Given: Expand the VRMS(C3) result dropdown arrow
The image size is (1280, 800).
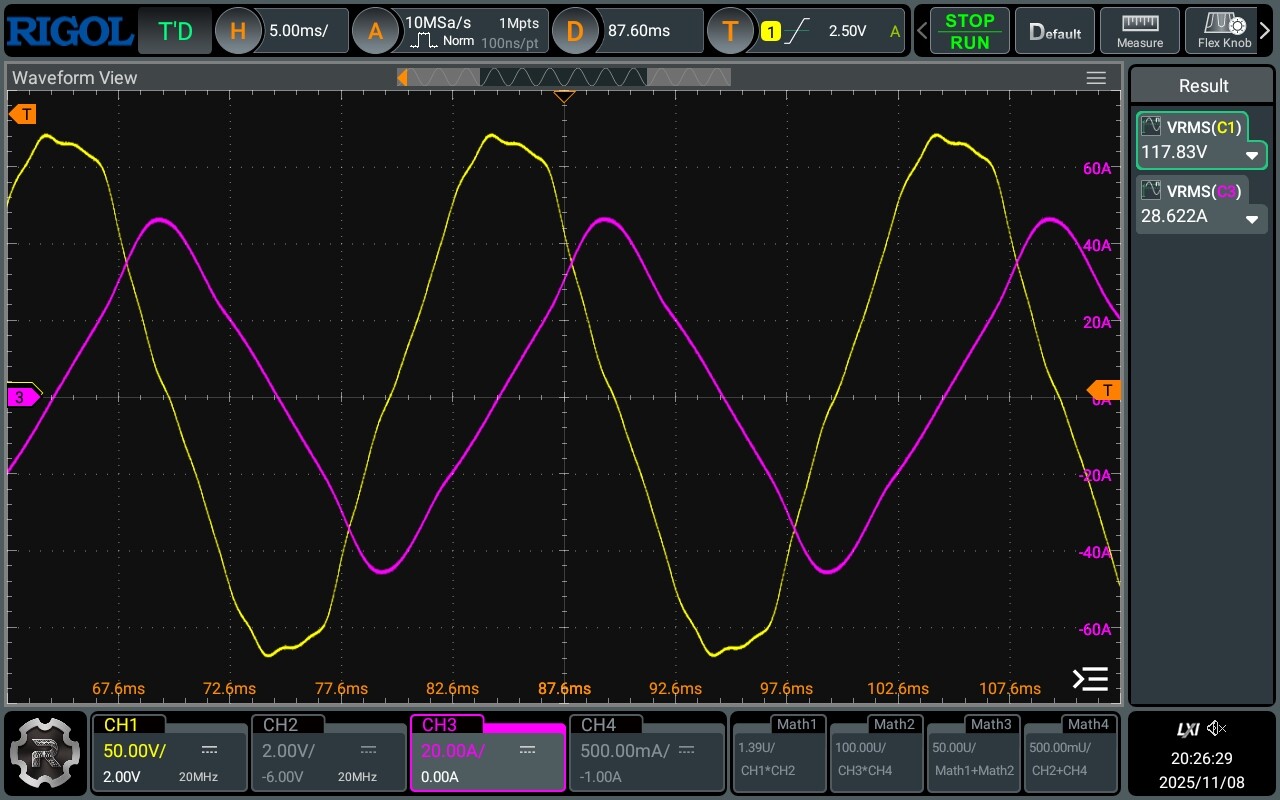Looking at the screenshot, I should [x=1251, y=219].
